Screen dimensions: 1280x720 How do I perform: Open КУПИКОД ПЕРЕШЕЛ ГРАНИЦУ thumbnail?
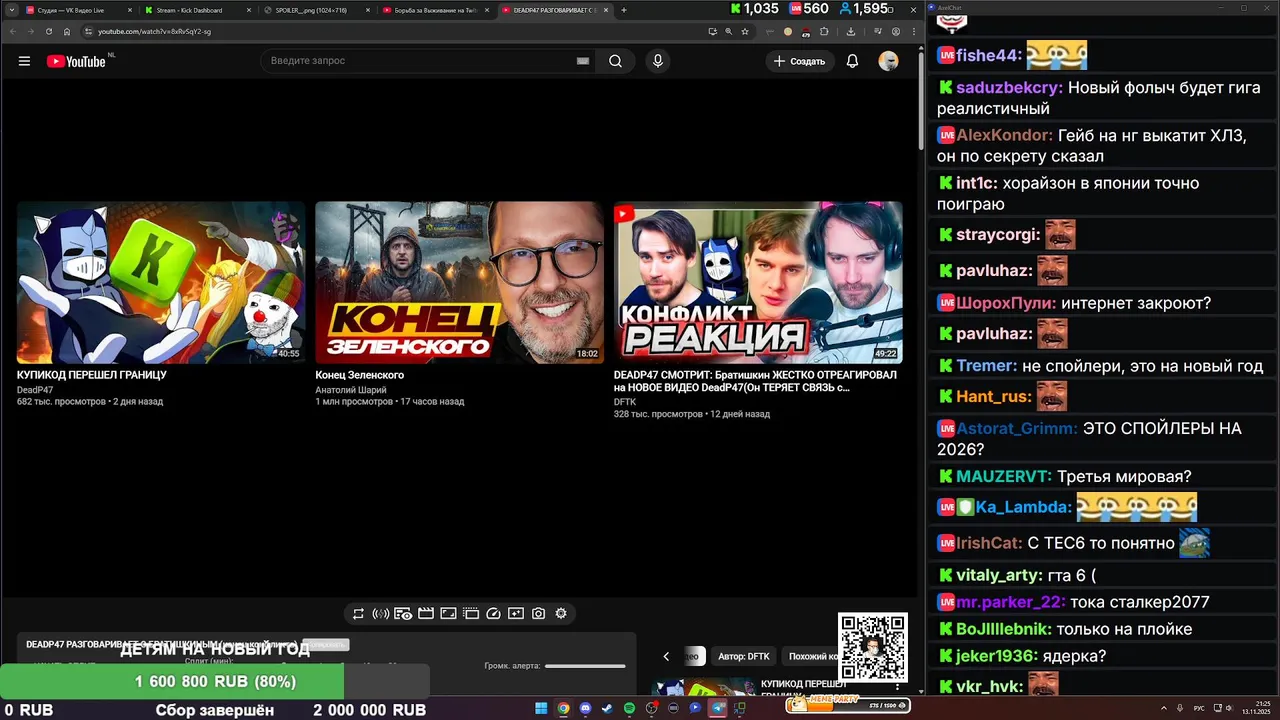pos(161,282)
